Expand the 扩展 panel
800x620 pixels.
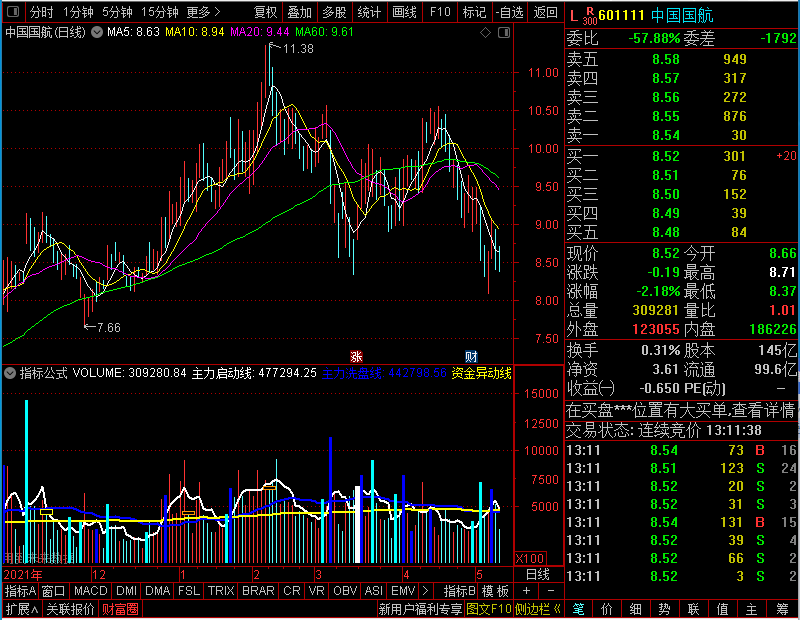click(x=22, y=609)
